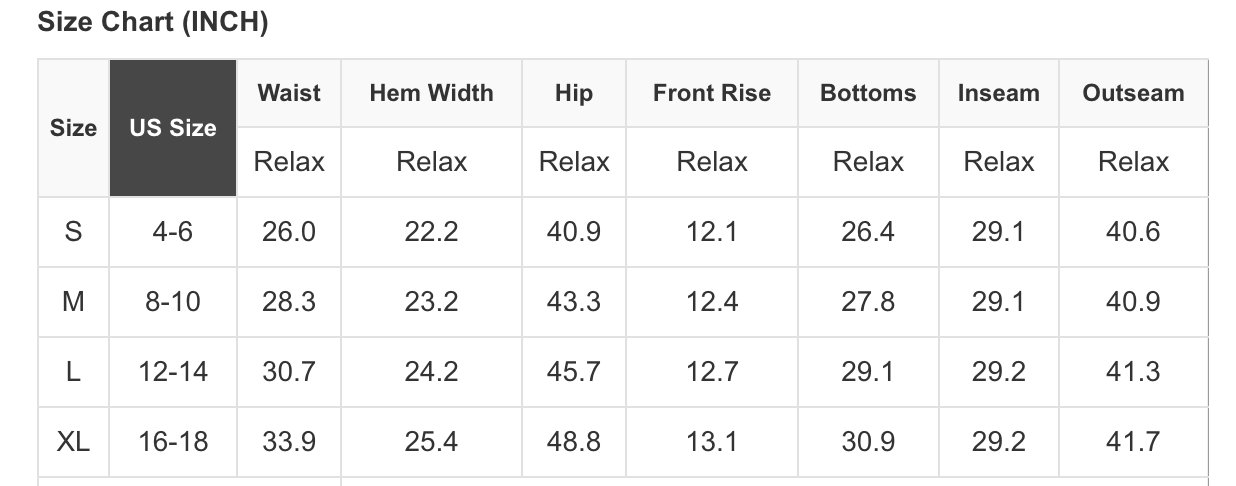
Task: Select the S size row label
Action: (x=73, y=232)
